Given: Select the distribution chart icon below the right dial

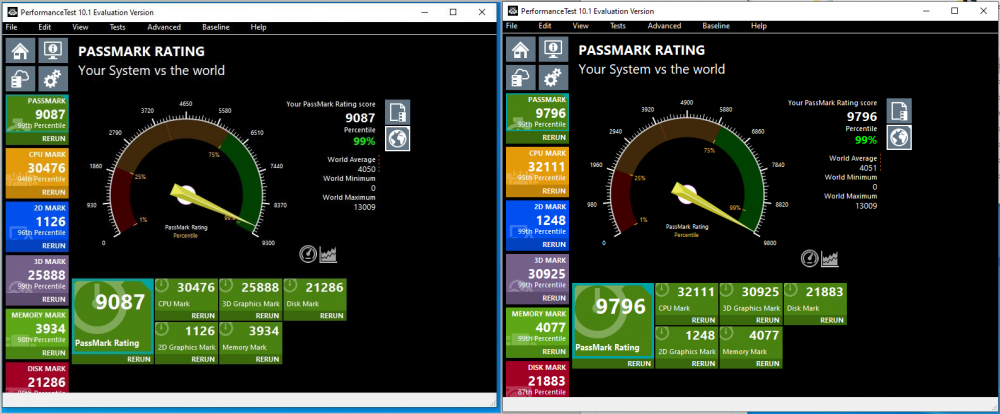Looking at the screenshot, I should click(x=830, y=258).
